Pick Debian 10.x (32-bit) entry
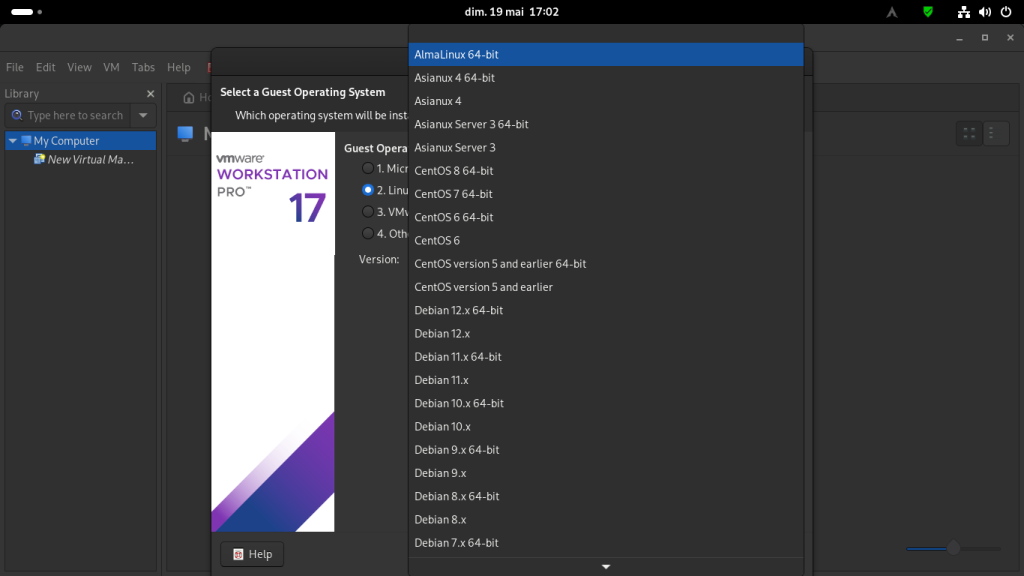This screenshot has width=1024, height=576. point(605,426)
